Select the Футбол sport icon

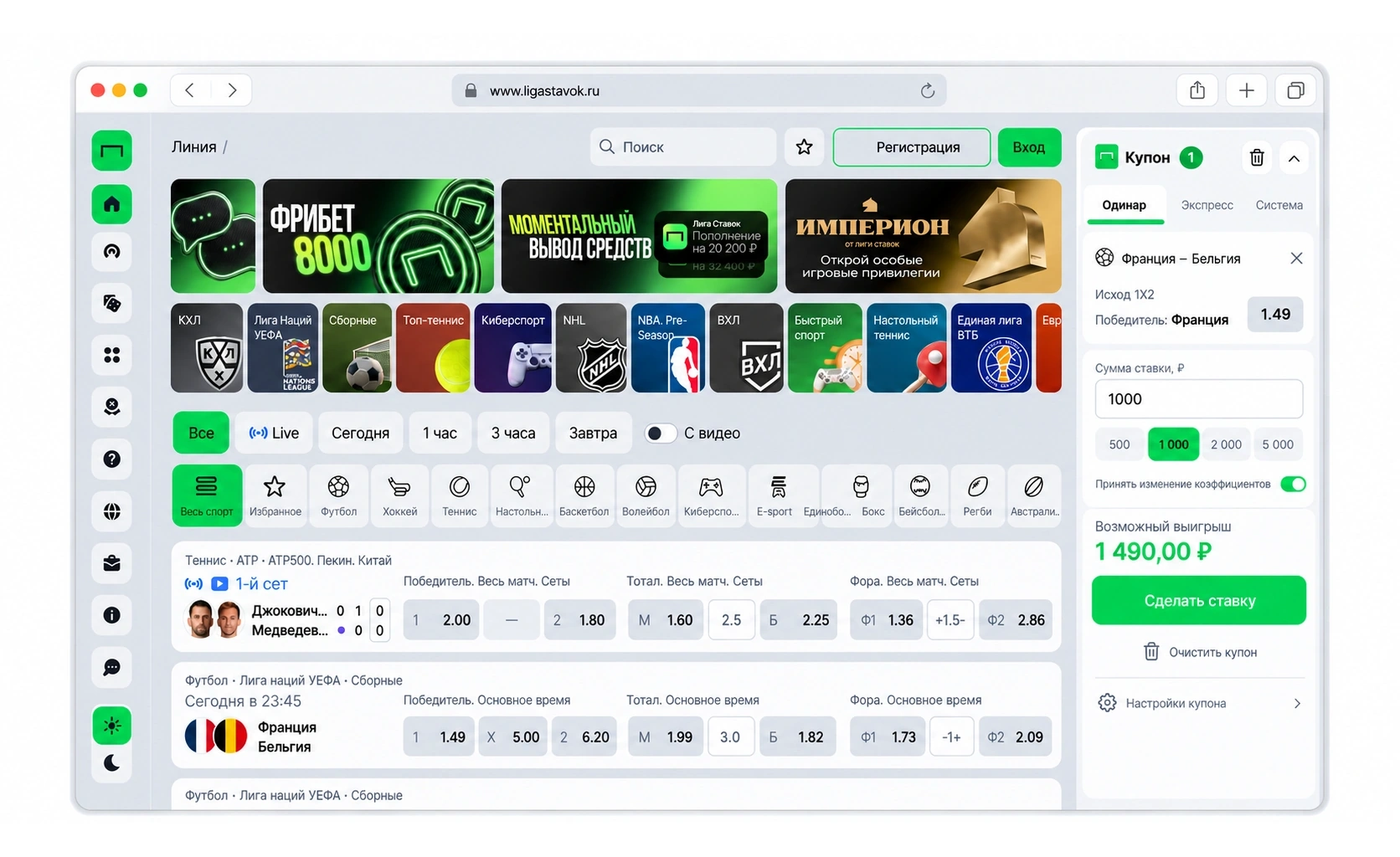338,495
